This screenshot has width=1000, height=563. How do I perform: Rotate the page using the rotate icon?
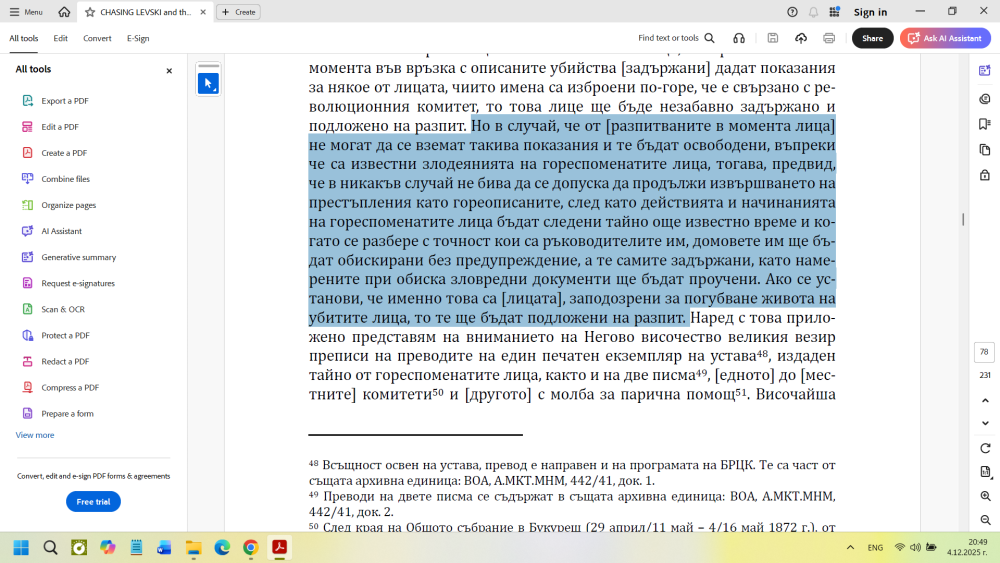point(985,448)
